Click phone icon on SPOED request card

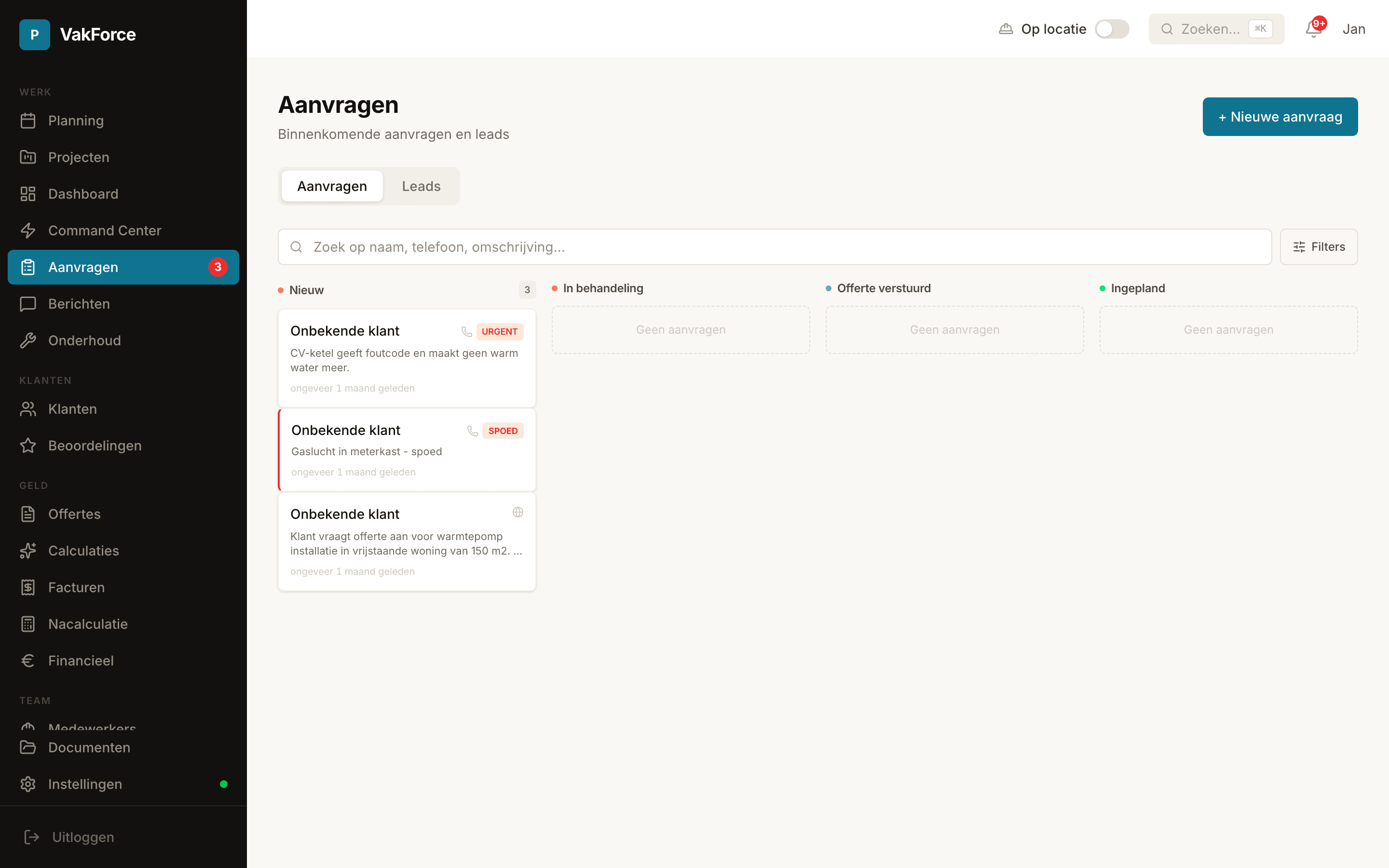pos(472,431)
